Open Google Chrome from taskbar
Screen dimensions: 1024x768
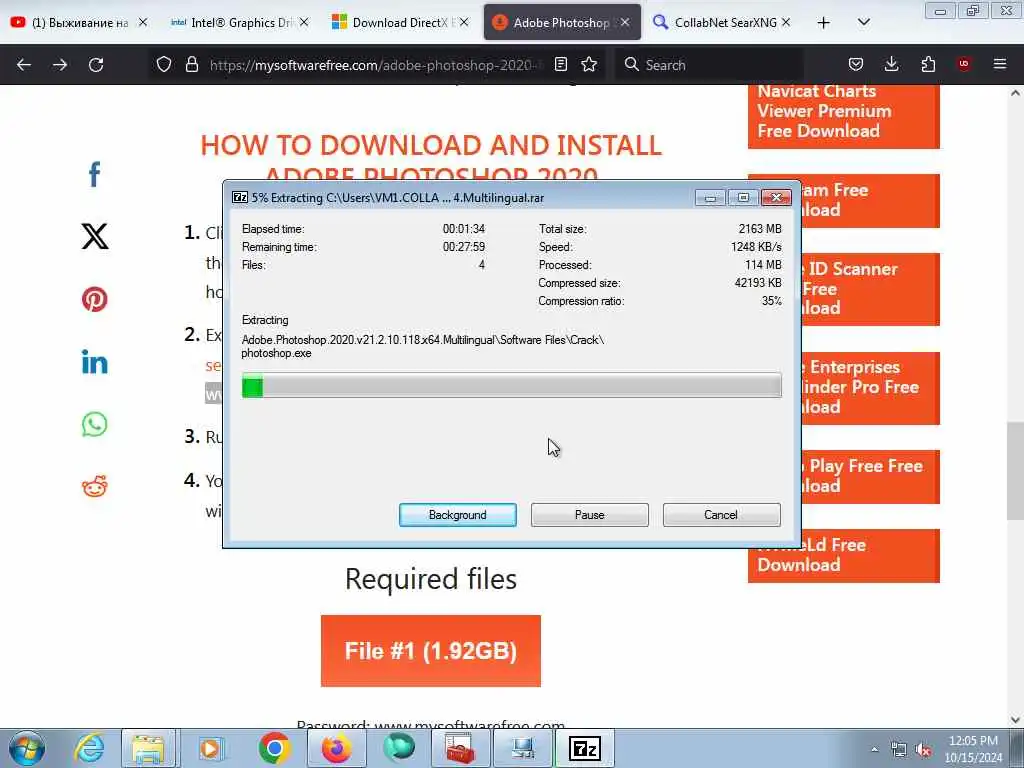[274, 748]
